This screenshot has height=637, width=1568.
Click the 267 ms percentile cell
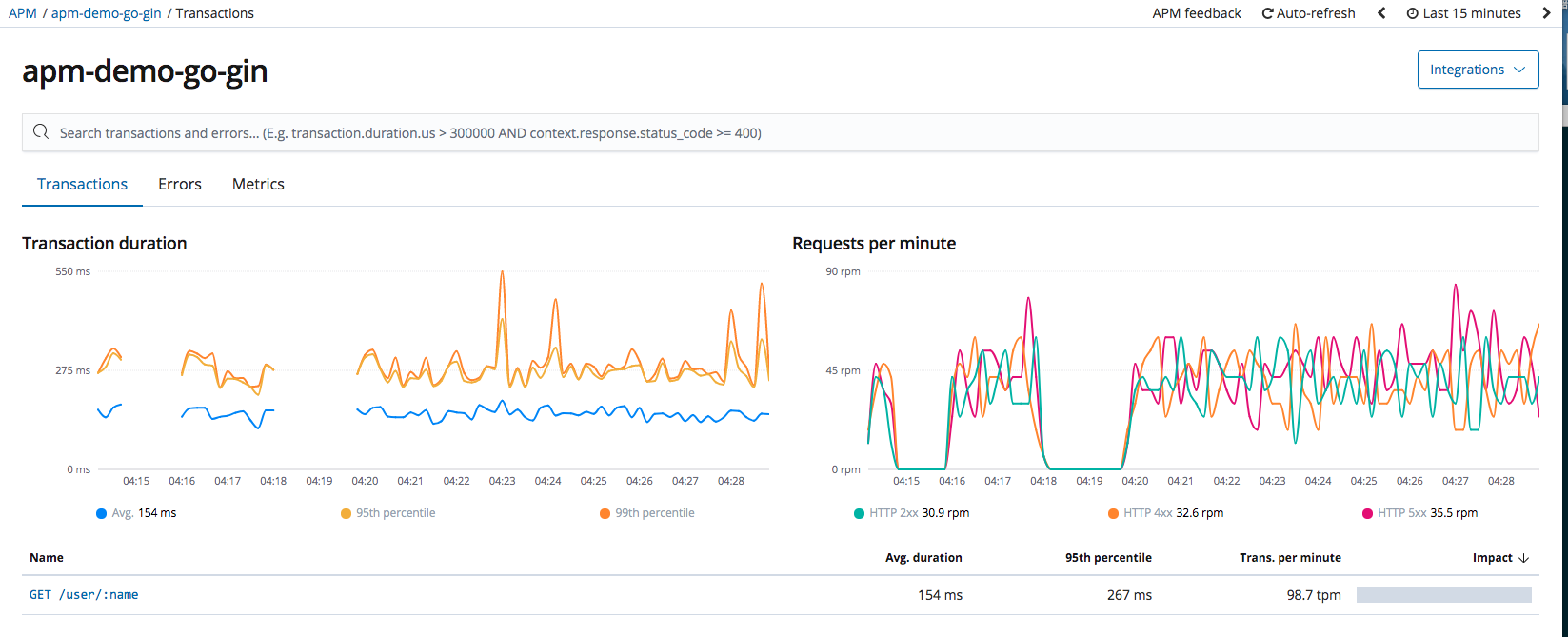1129,595
